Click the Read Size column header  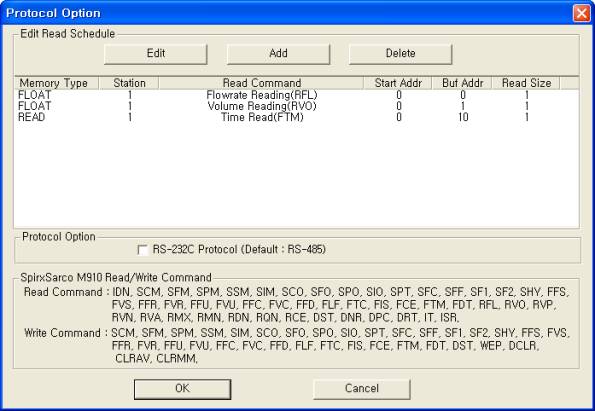tap(526, 83)
